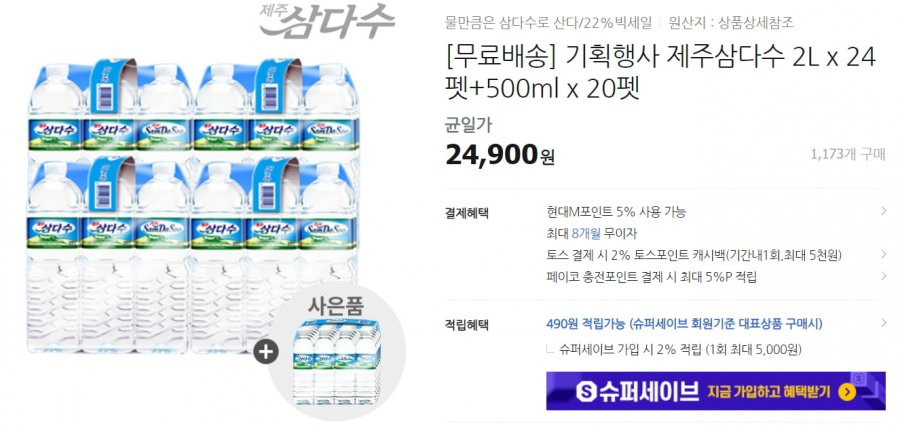Expand Toss payment cashback details chevron
Viewport: 900px width, 430px height.
(x=883, y=254)
